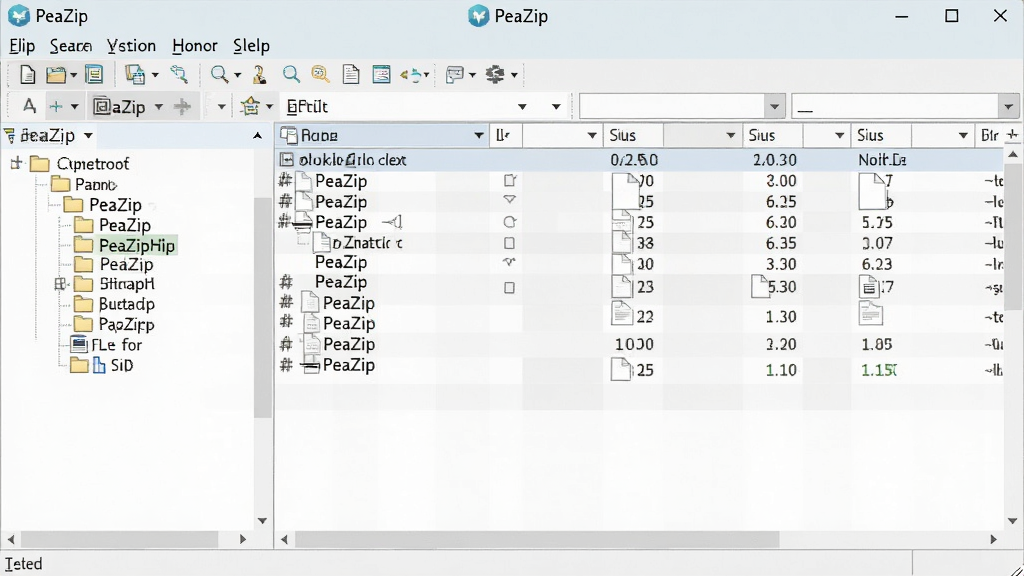Image resolution: width=1024 pixels, height=576 pixels.
Task: Click the brush tag toolbar icon
Action: [178, 74]
